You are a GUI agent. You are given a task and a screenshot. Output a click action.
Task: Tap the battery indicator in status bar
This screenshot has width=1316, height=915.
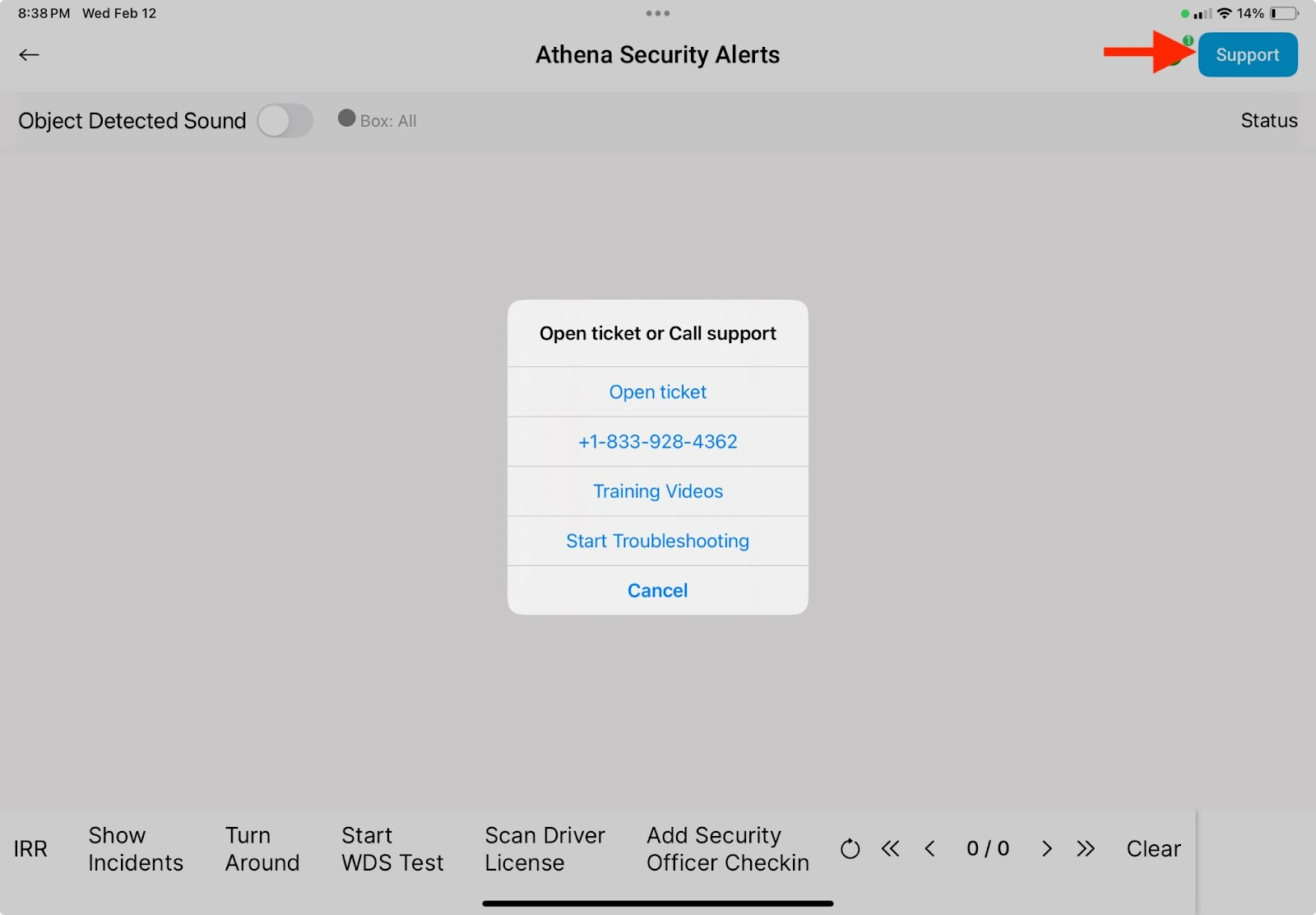click(1285, 13)
